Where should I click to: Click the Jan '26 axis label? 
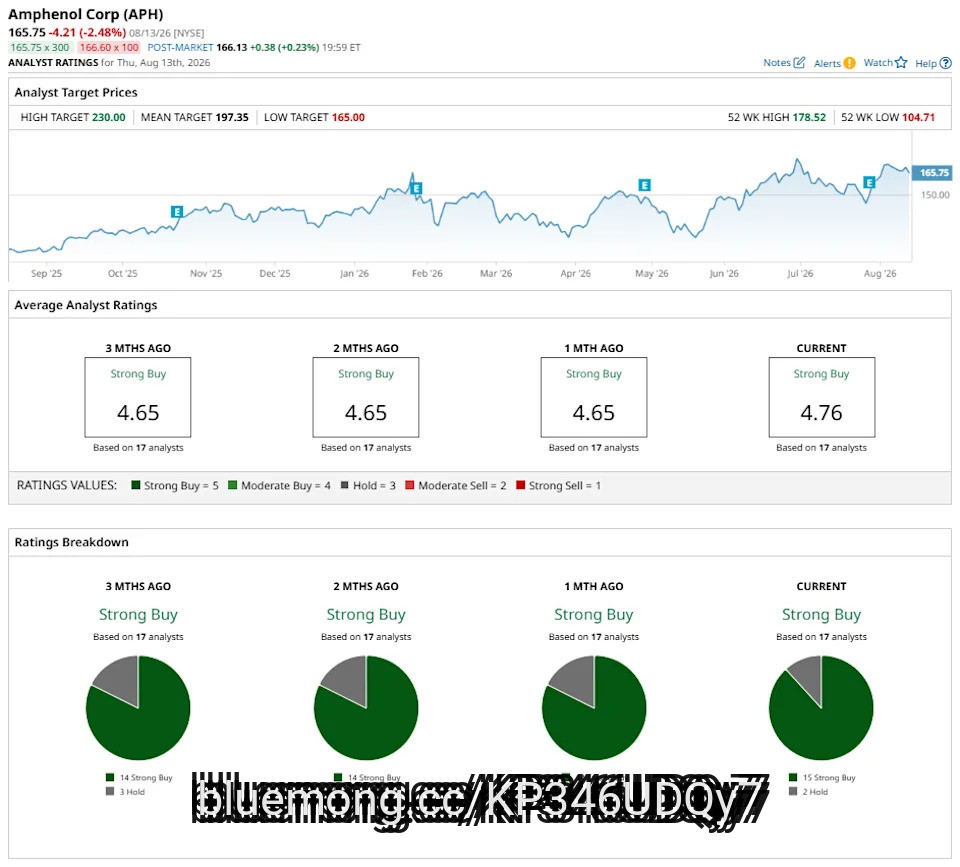click(354, 273)
